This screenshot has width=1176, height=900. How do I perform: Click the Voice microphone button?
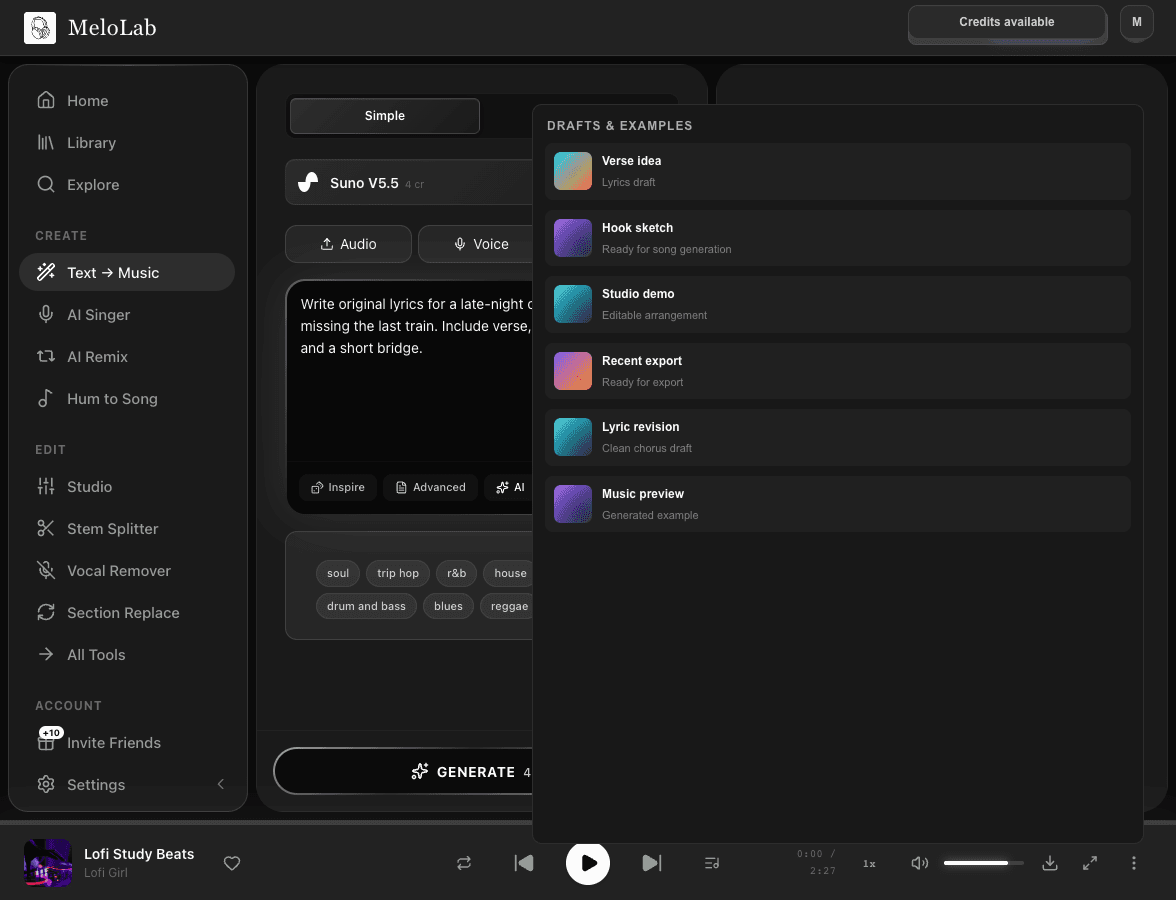coord(476,244)
